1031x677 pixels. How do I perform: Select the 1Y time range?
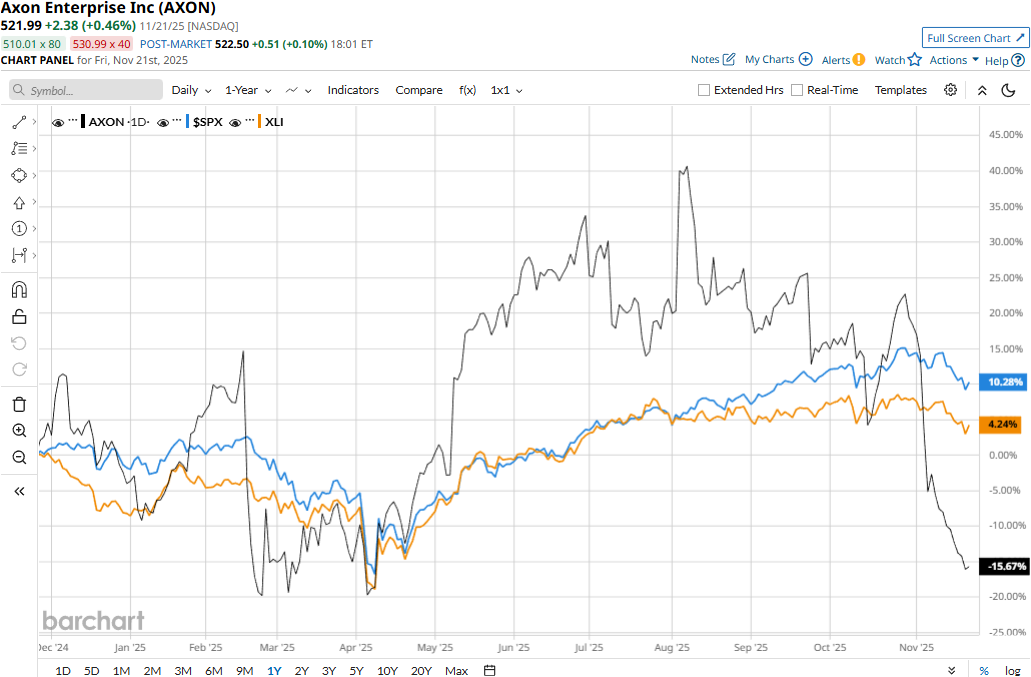pyautogui.click(x=274, y=670)
